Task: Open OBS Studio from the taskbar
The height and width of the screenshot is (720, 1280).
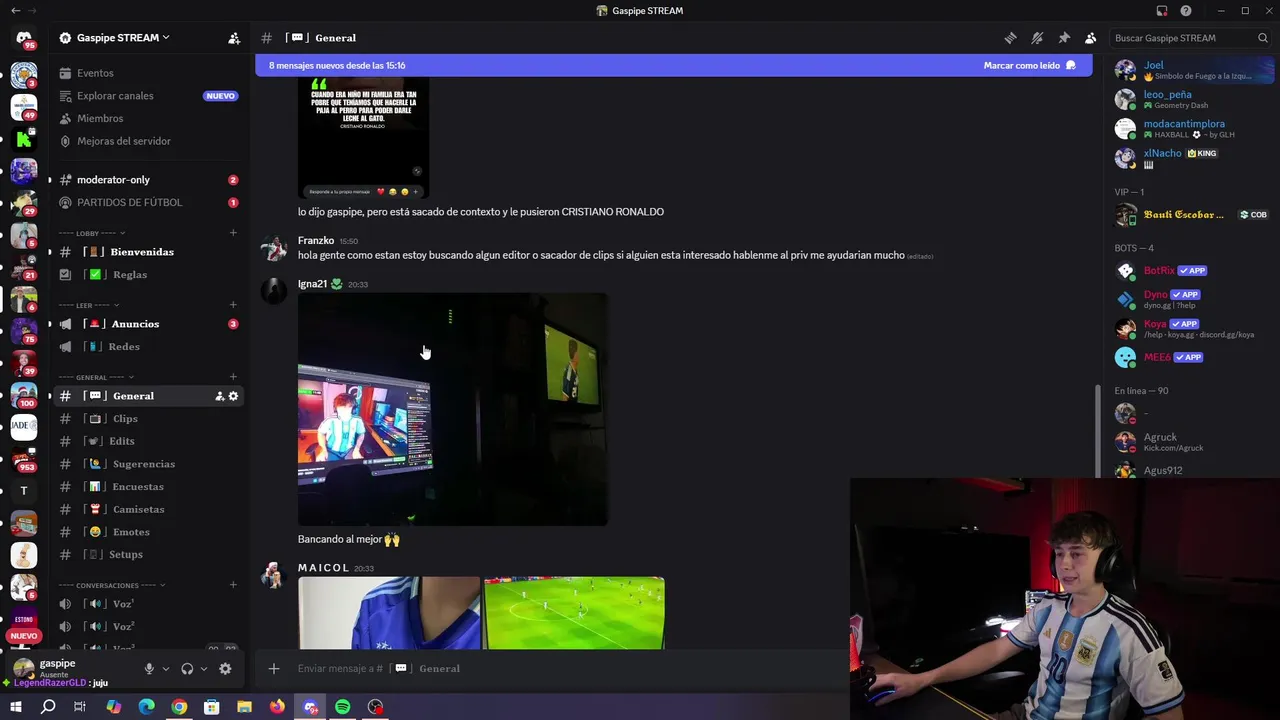Action: pos(376,707)
